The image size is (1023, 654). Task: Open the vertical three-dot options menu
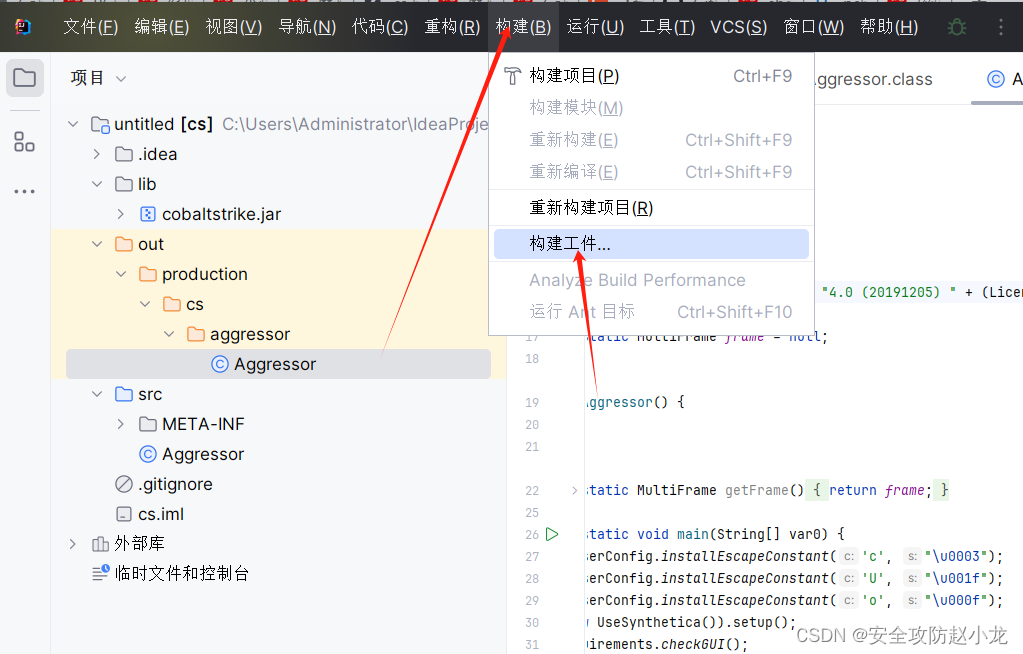point(1001,27)
